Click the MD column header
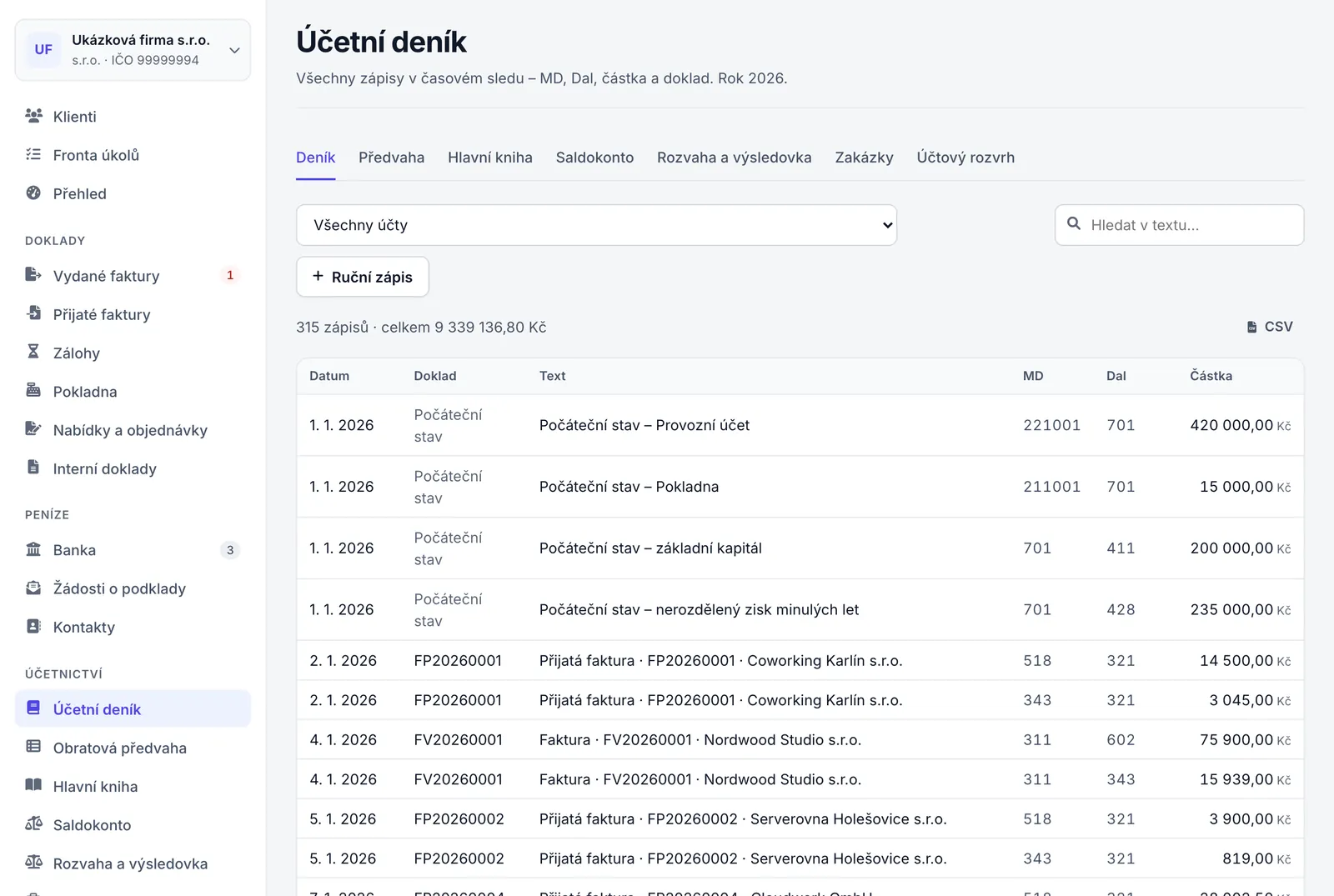 click(1033, 376)
